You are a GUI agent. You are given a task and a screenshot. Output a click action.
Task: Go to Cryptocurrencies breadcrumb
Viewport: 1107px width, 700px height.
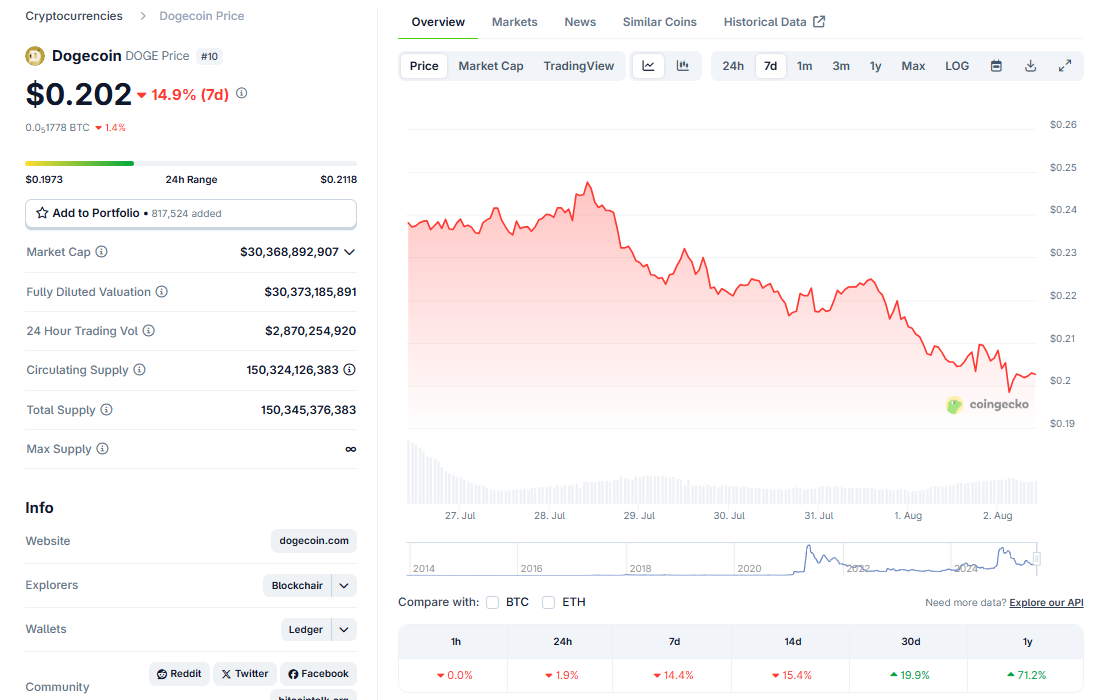pos(74,16)
